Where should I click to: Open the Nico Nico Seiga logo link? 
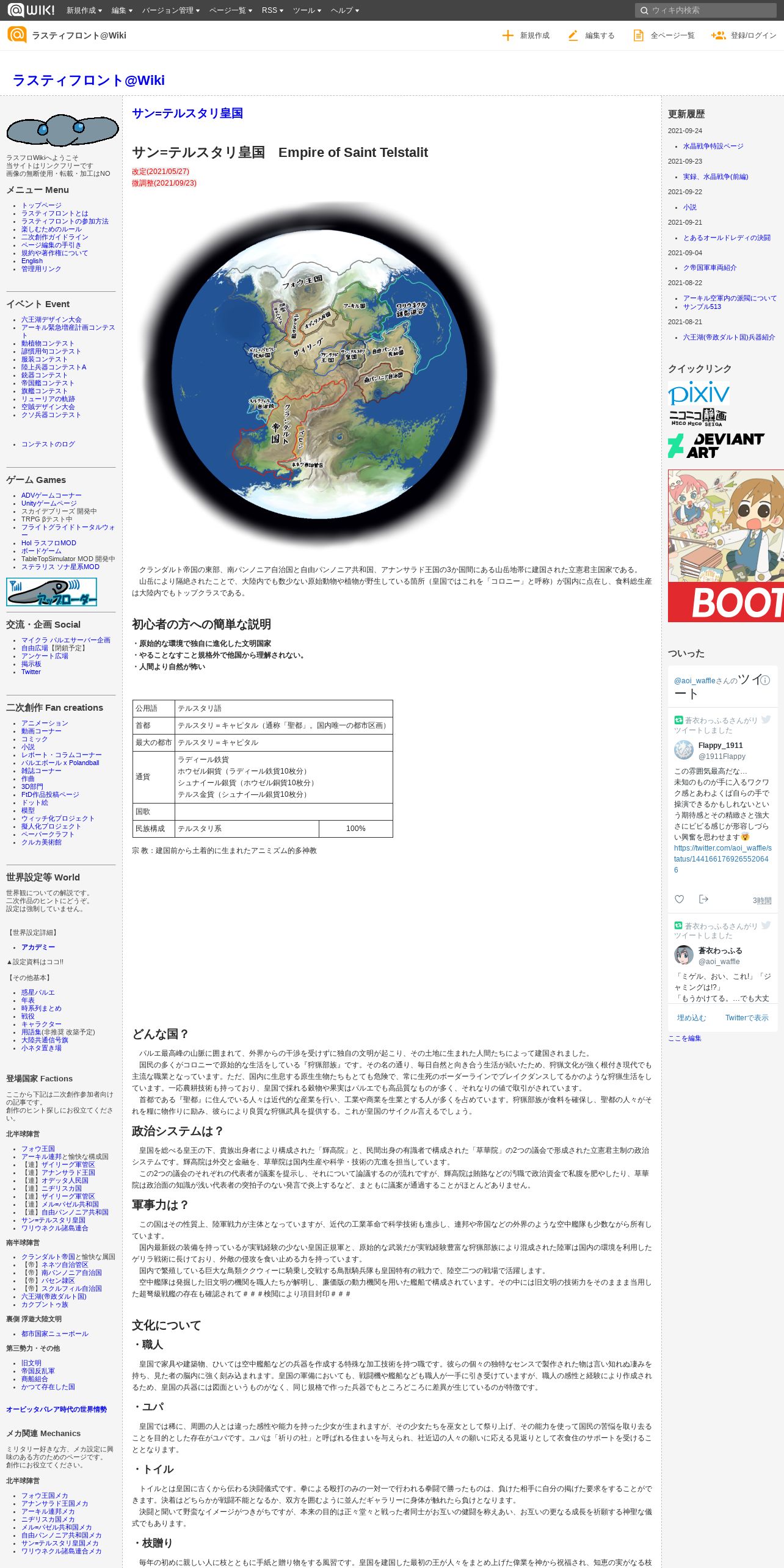(697, 417)
